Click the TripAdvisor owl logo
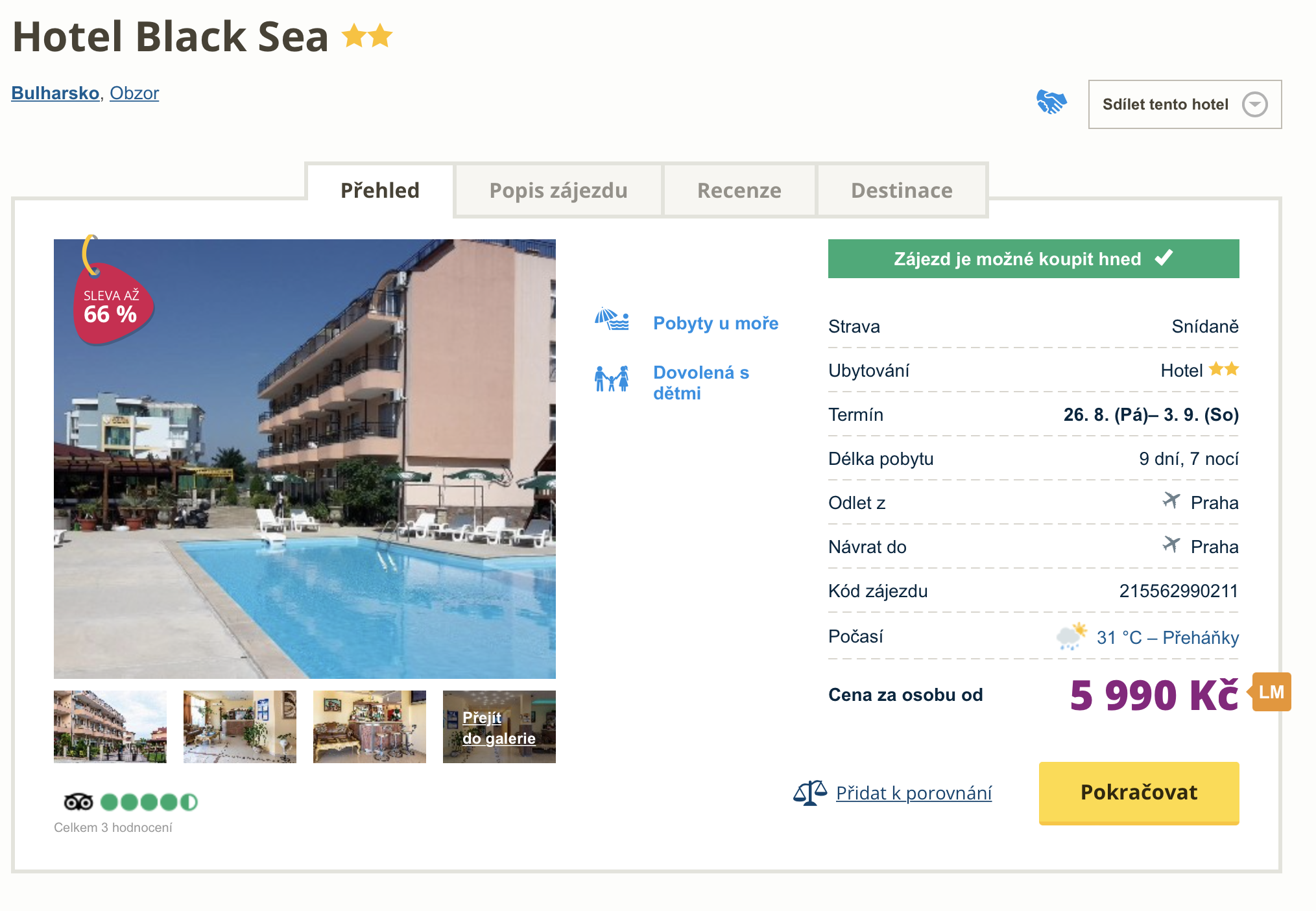The width and height of the screenshot is (1316, 911). click(78, 802)
